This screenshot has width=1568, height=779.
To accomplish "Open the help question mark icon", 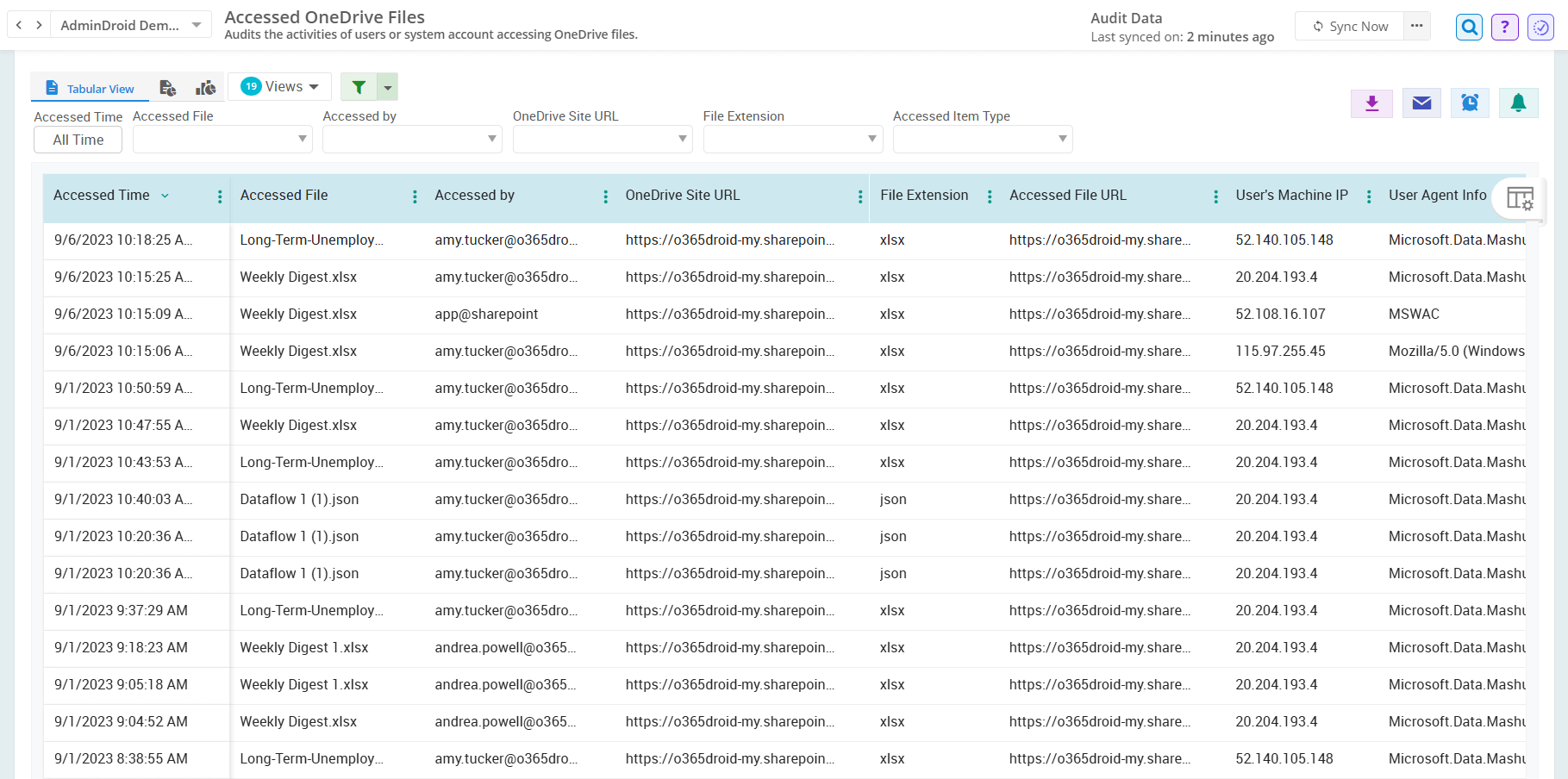I will pyautogui.click(x=1505, y=27).
